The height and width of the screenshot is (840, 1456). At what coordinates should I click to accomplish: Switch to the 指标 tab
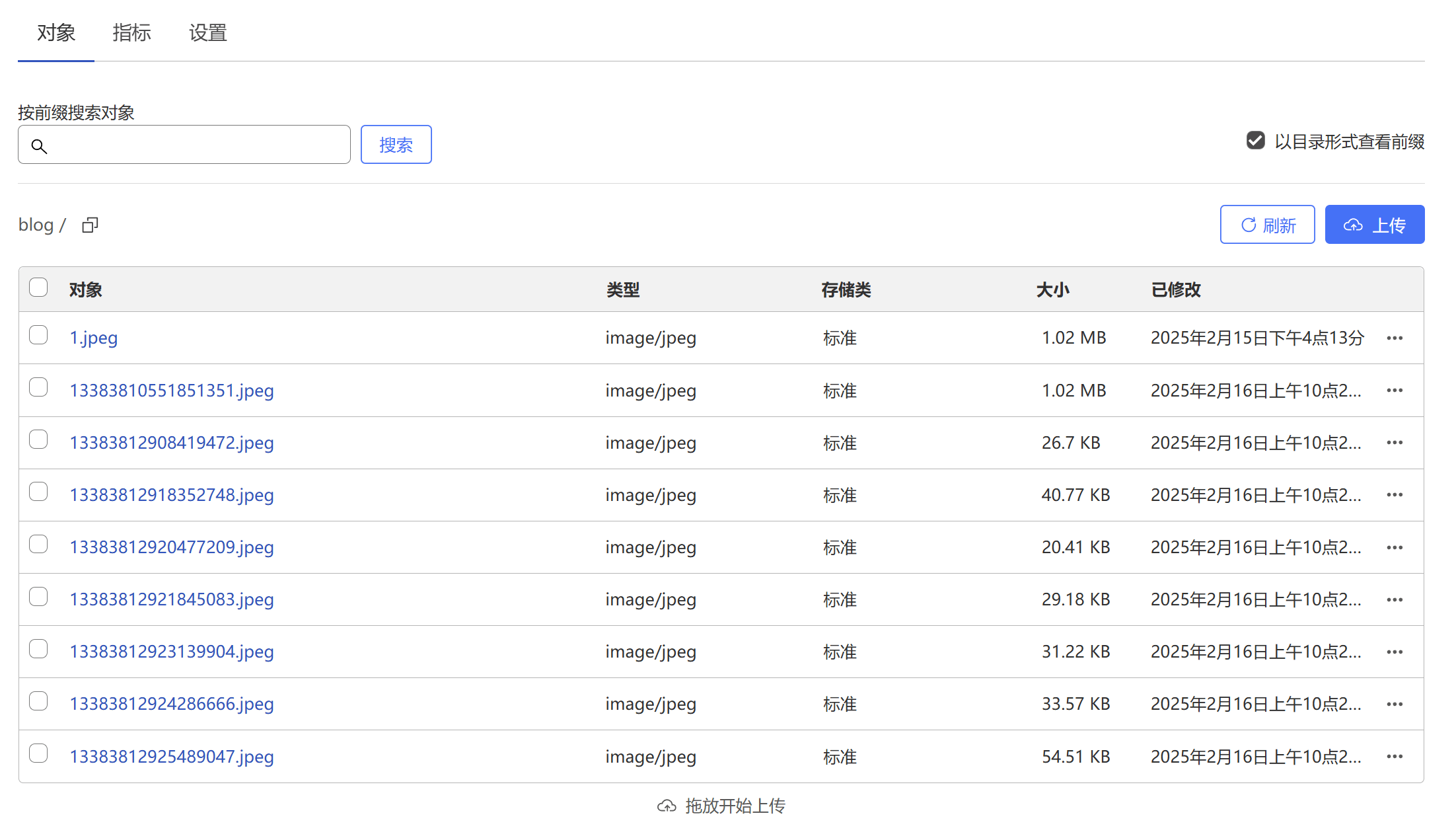coord(131,32)
